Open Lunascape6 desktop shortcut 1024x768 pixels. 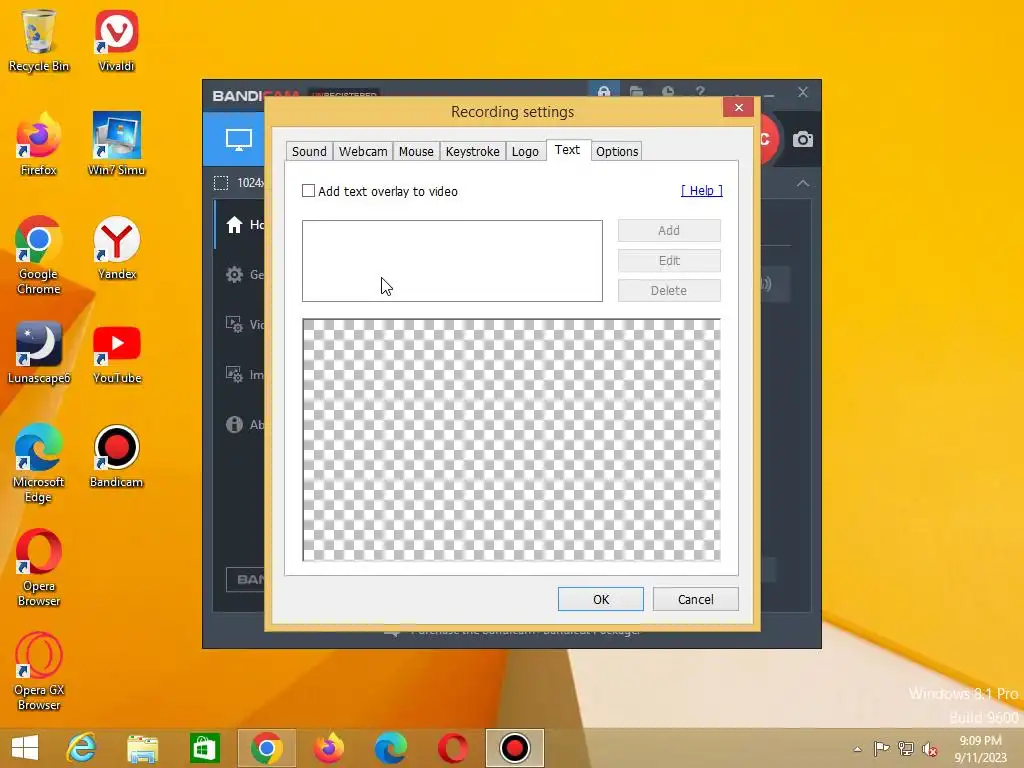pyautogui.click(x=39, y=352)
